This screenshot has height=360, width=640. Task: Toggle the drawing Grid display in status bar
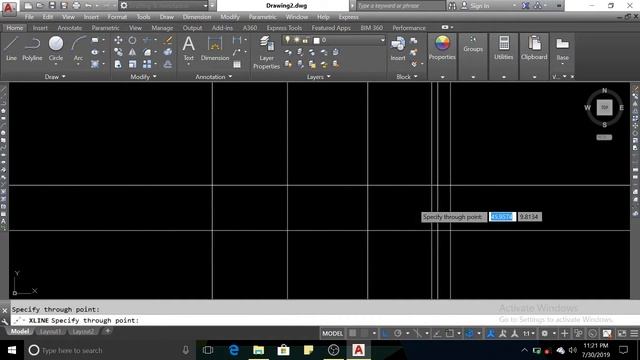click(352, 333)
